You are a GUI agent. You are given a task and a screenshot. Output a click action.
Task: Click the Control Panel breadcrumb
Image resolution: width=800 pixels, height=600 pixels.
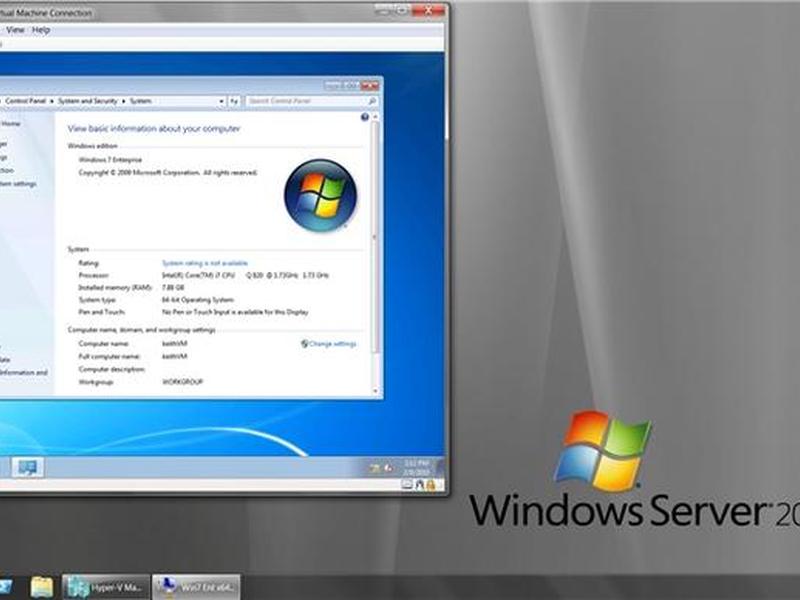(26, 101)
